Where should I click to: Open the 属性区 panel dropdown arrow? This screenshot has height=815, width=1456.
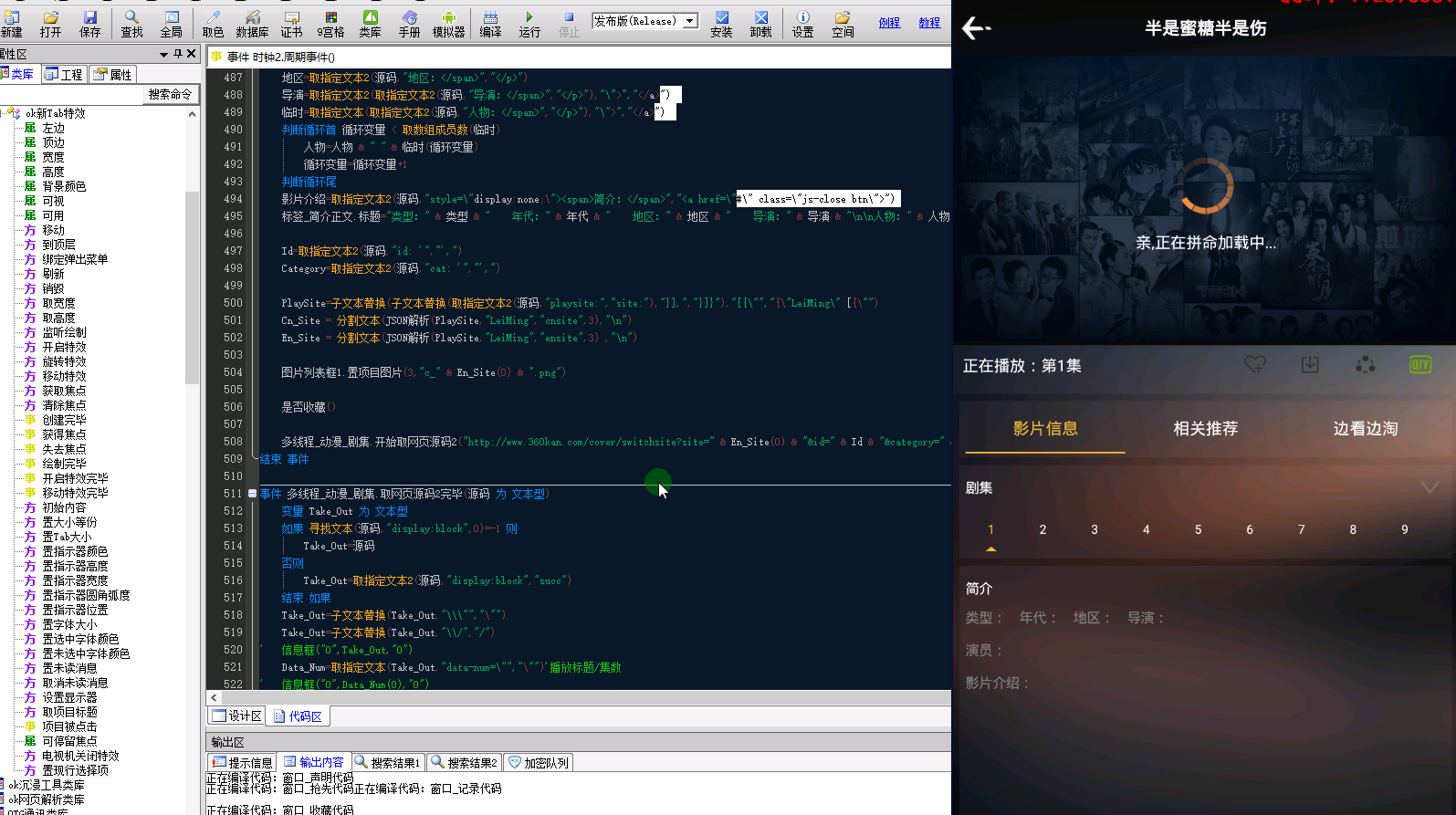164,54
